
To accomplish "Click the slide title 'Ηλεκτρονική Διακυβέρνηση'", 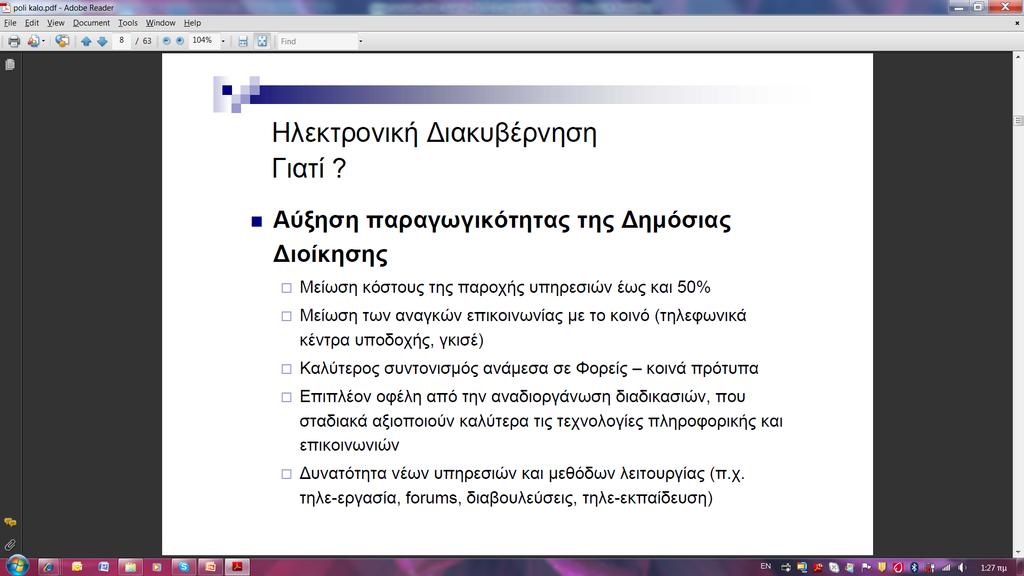I will tap(434, 134).
